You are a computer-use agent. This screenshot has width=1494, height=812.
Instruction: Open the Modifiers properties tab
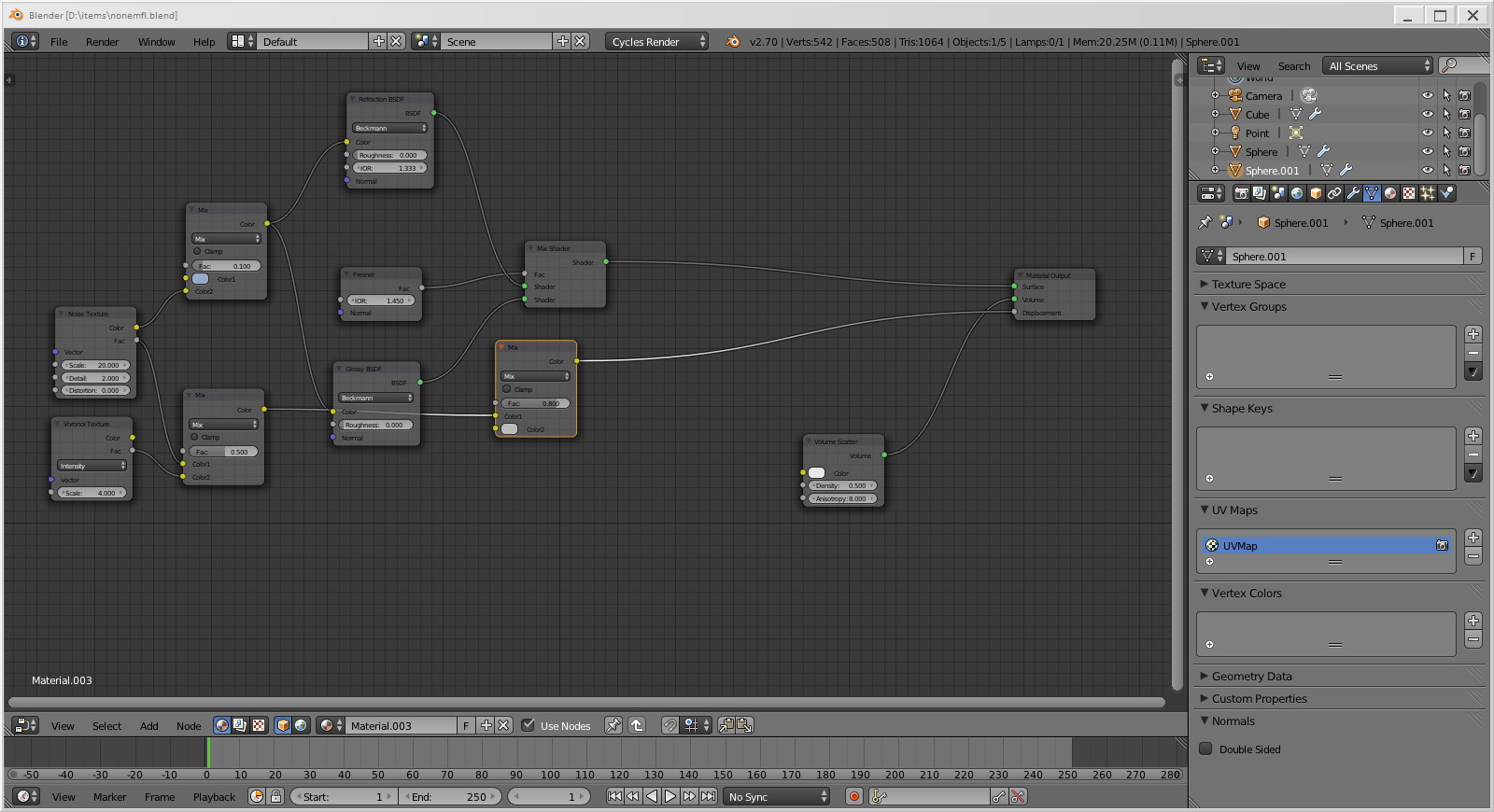(1353, 193)
